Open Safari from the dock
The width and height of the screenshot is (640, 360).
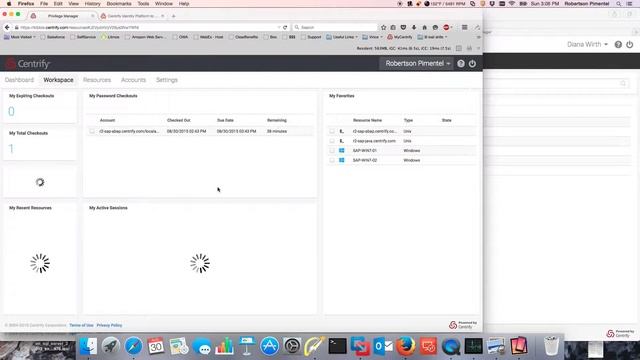coord(133,347)
